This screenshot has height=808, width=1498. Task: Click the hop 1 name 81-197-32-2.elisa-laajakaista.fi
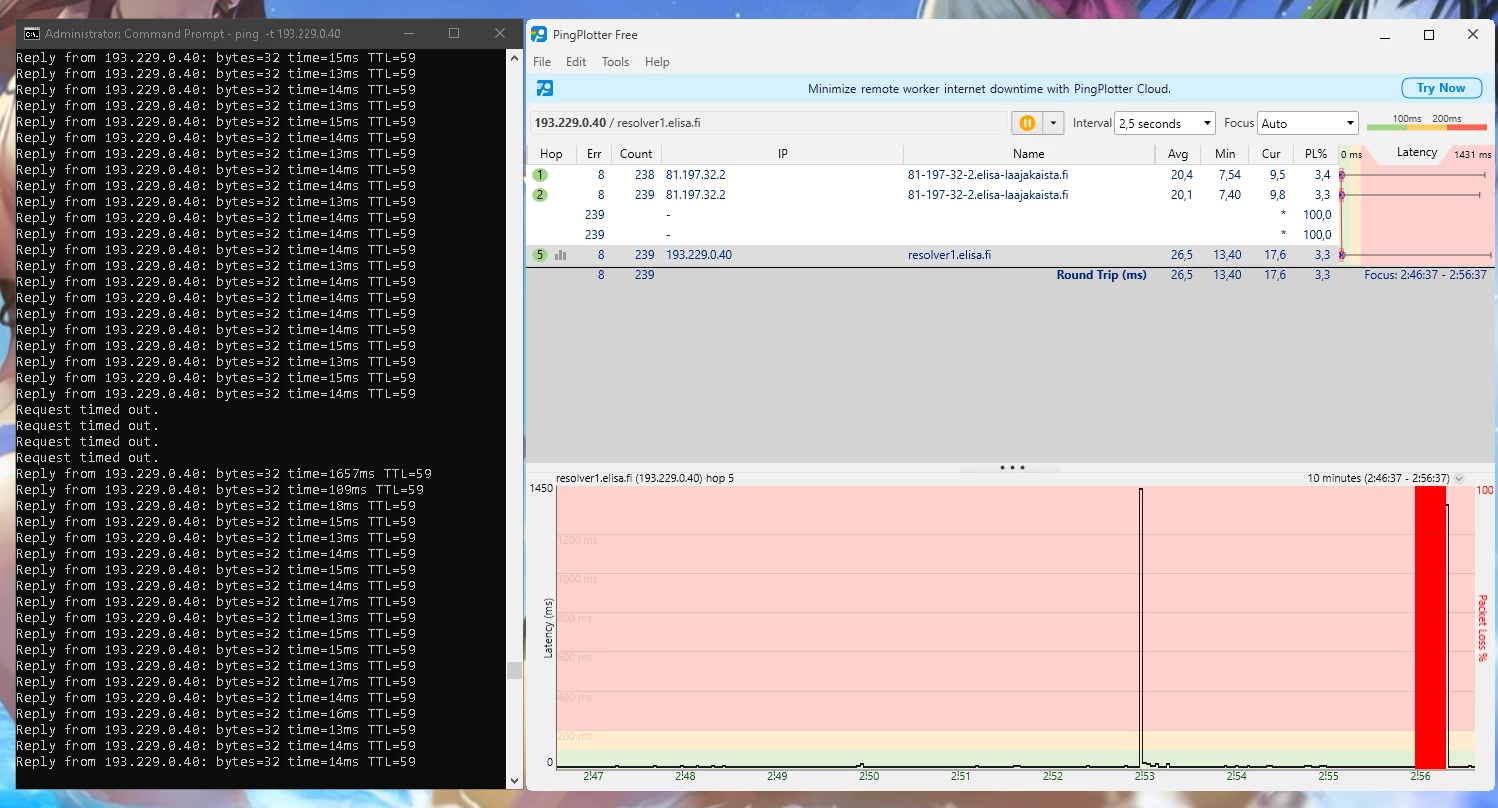988,175
